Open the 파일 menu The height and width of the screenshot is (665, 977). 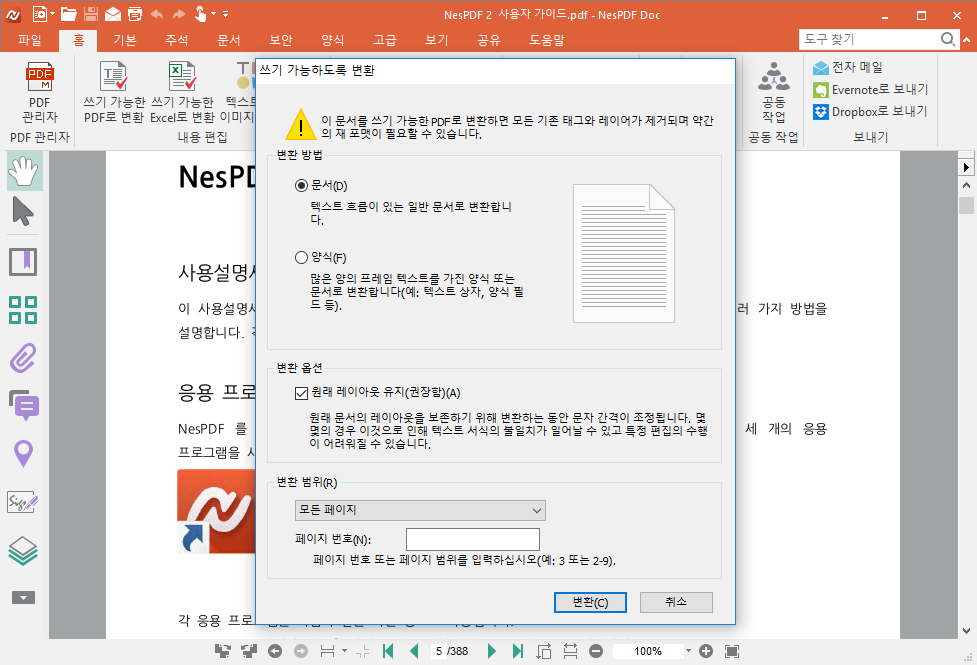tap(30, 40)
